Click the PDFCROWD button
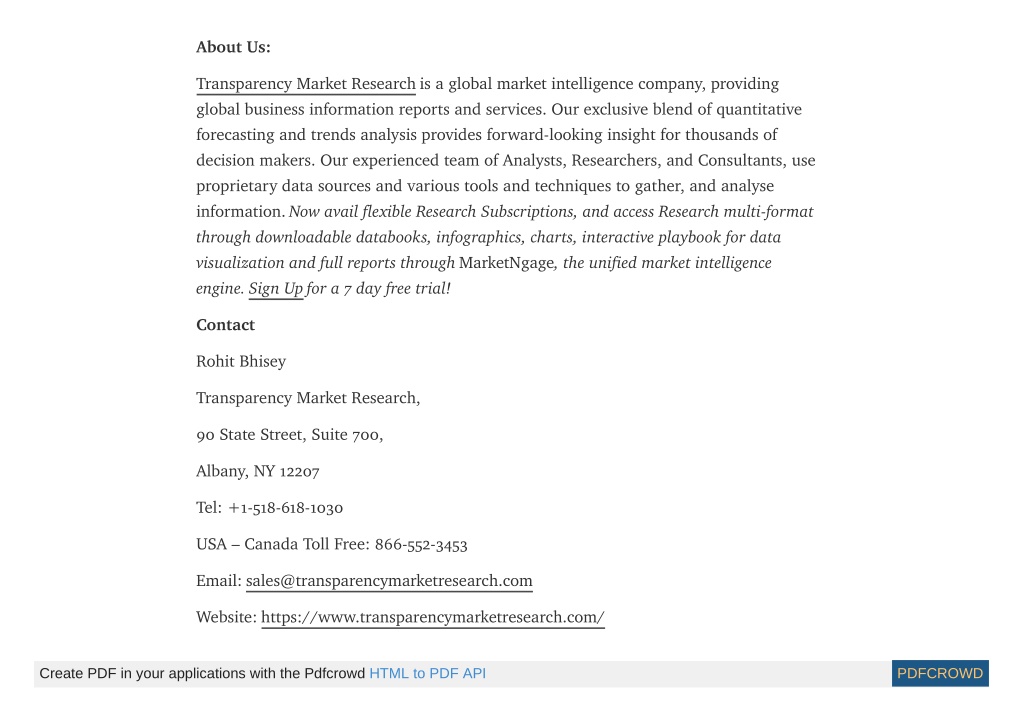 click(939, 673)
